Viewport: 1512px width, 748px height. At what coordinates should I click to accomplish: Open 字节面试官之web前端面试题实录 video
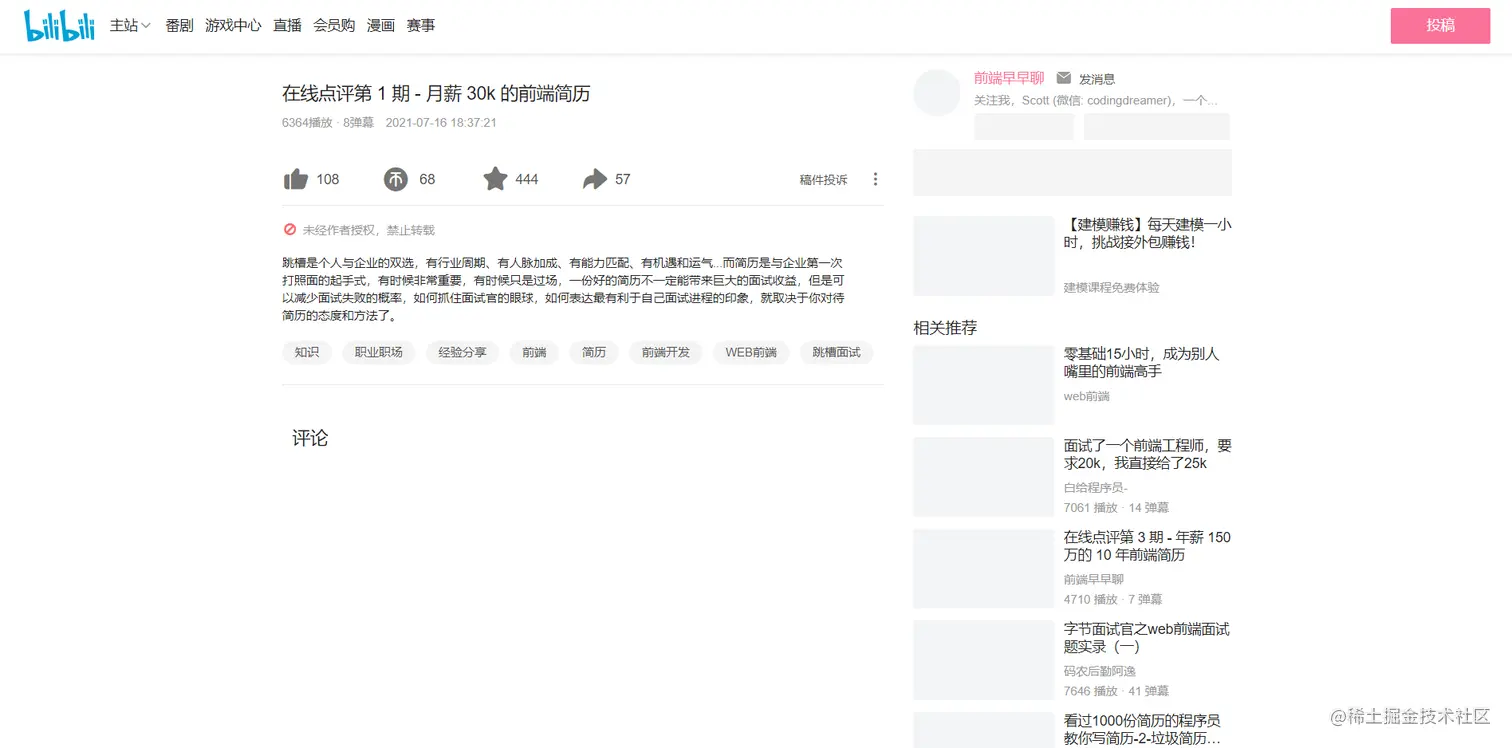pos(1147,638)
